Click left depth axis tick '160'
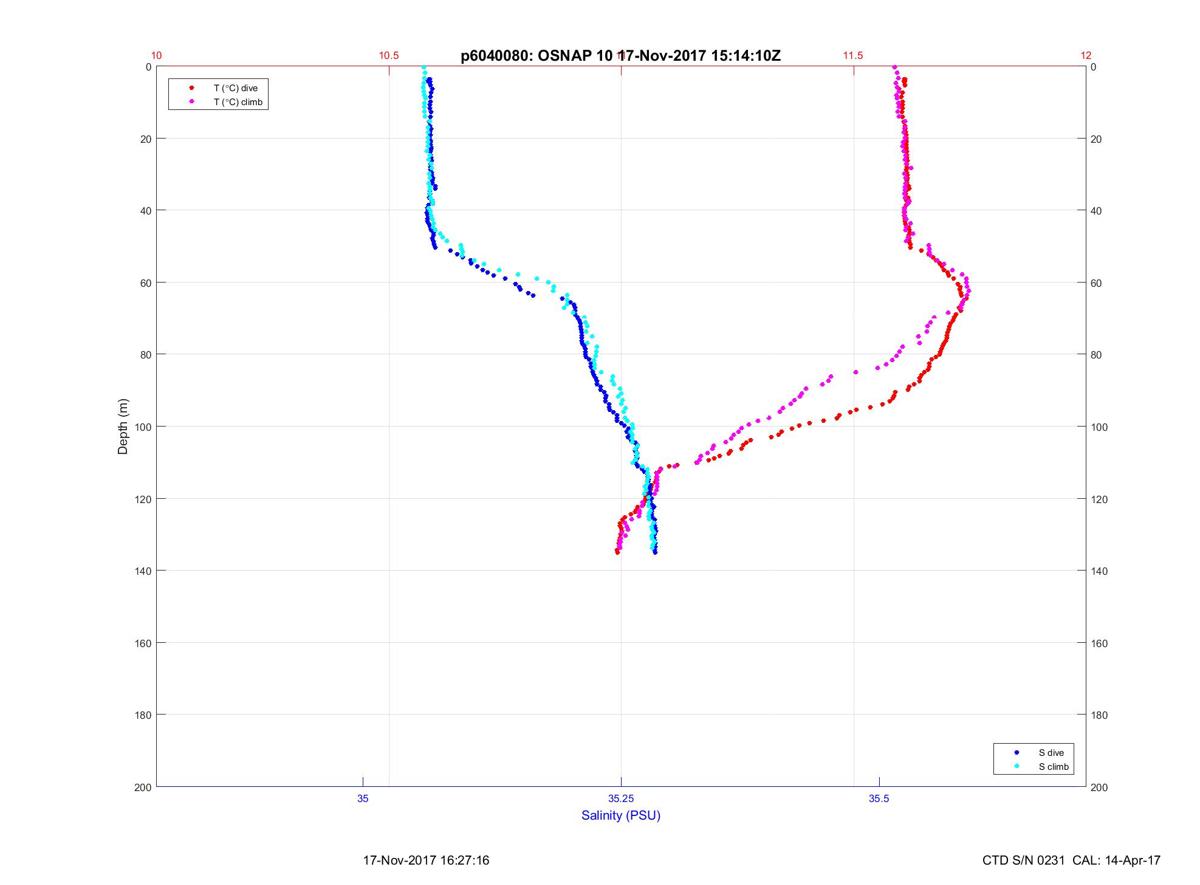Viewport: 1200px width, 885px height. [x=142, y=643]
